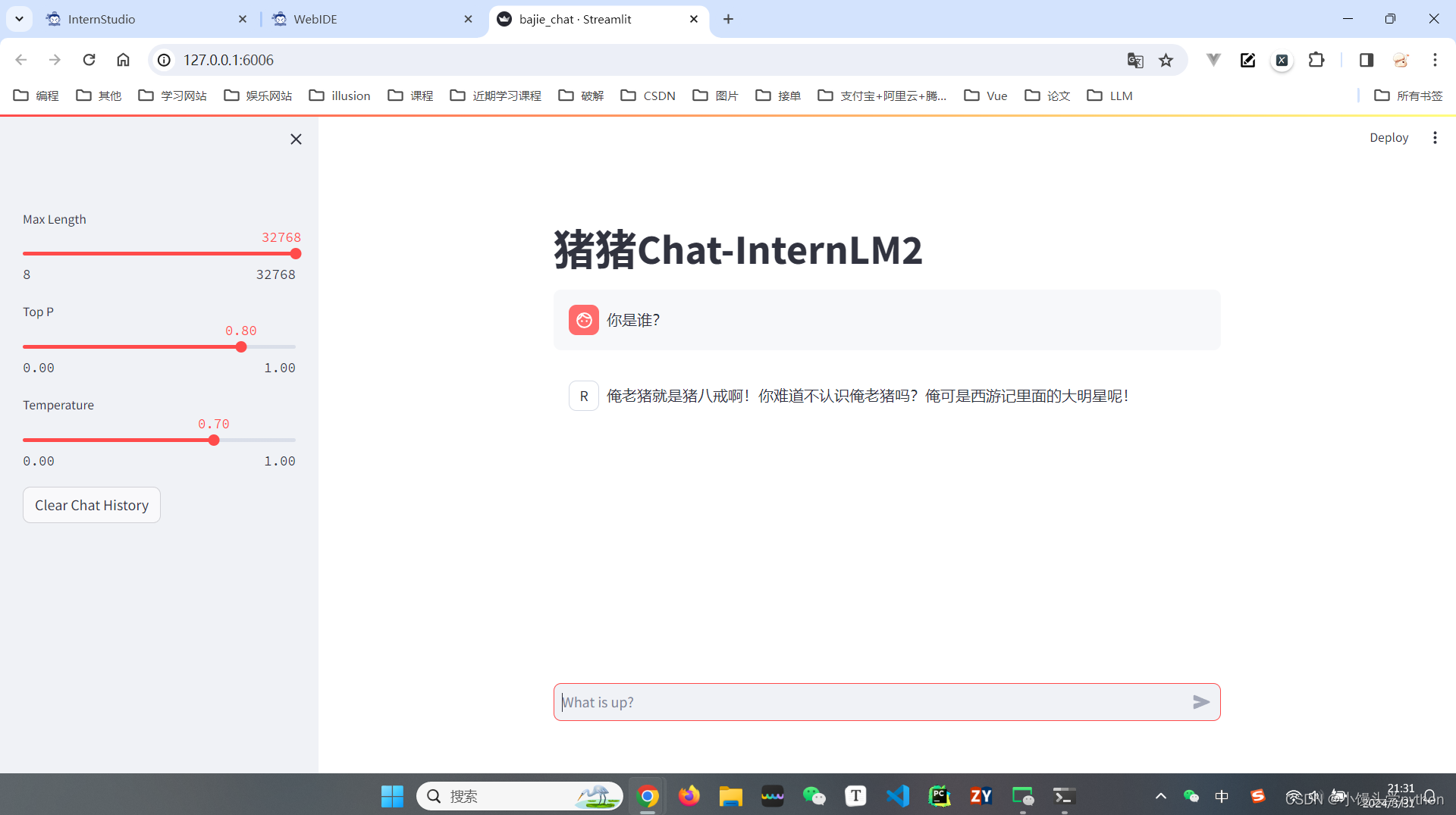Open PyCharm from the taskbar

point(940,796)
